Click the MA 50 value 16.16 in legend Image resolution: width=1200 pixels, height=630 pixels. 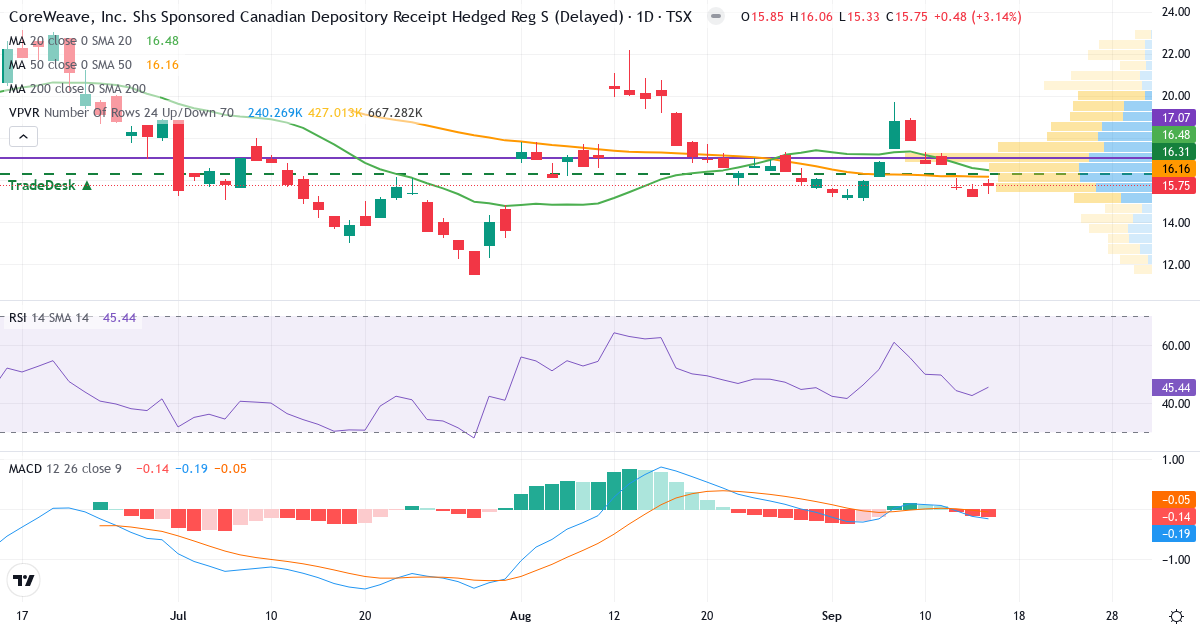coord(162,64)
